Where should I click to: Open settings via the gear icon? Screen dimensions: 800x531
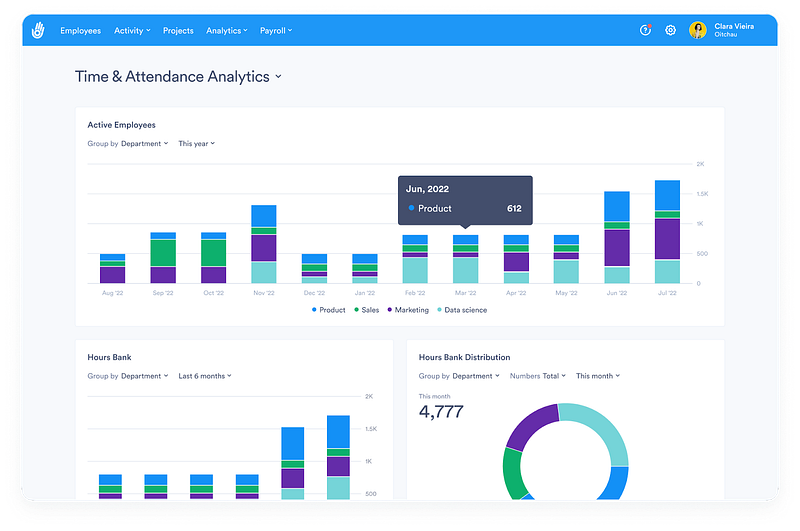pos(670,30)
